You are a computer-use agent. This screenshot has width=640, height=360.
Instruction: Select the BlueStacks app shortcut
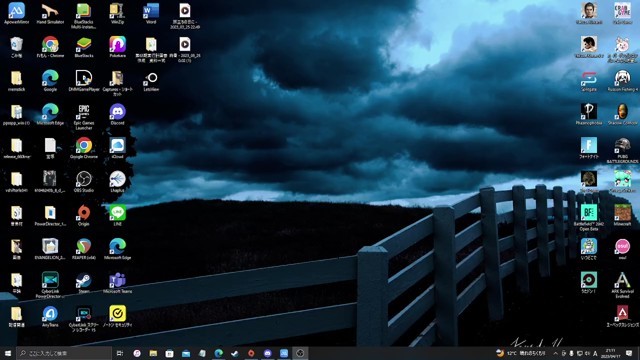click(84, 47)
